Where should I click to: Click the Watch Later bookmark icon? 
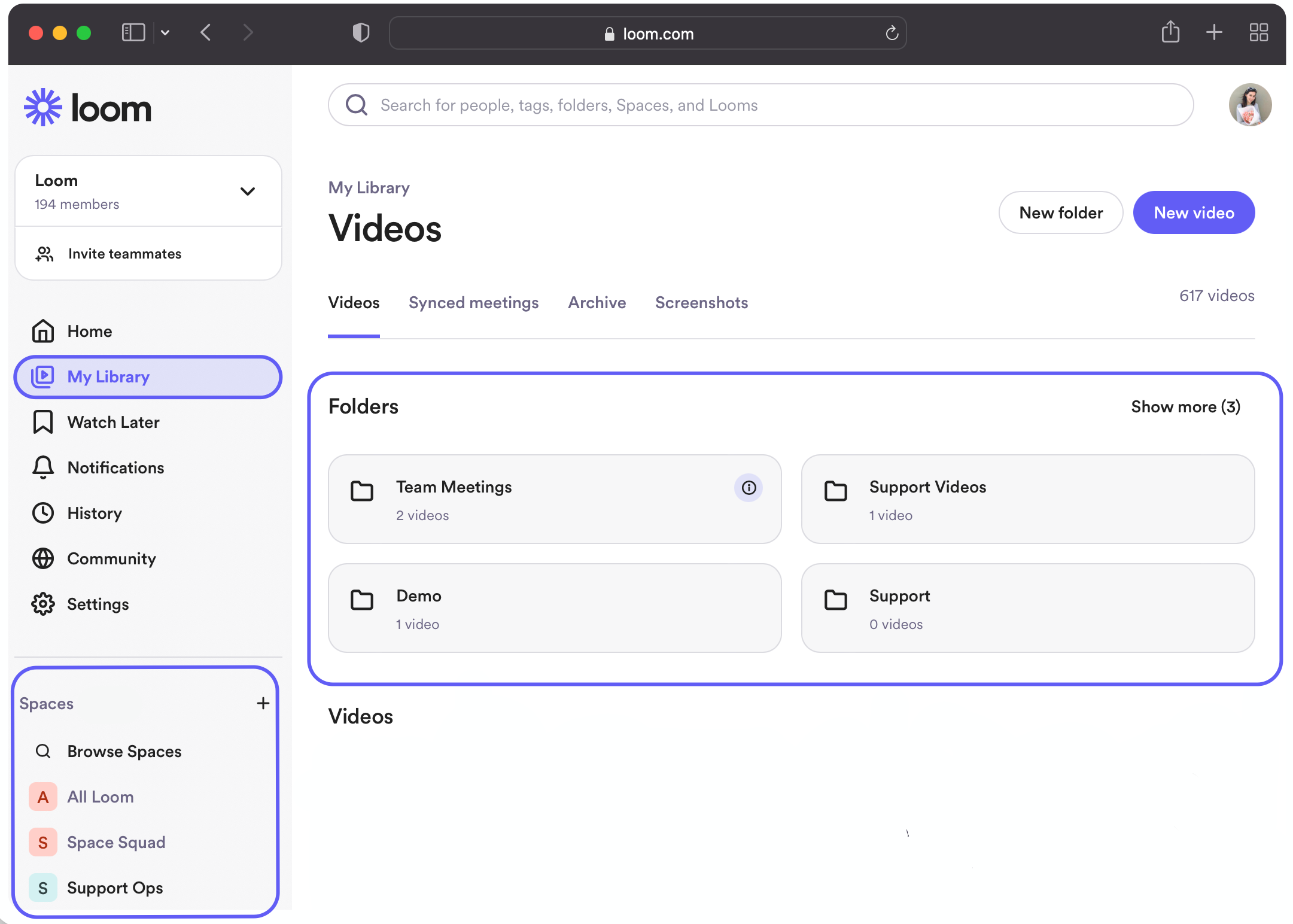pos(43,422)
